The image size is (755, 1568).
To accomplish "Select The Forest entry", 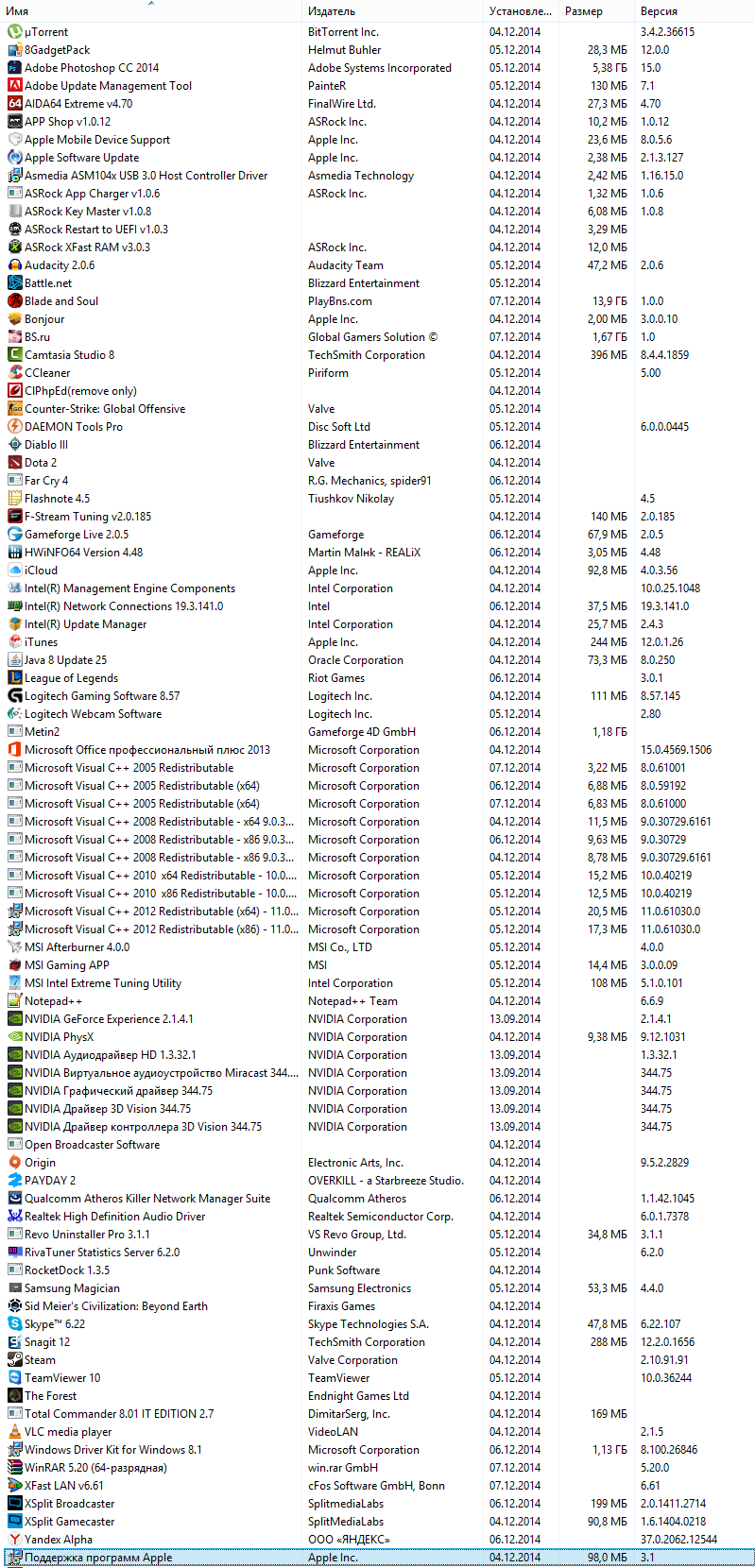I will [x=50, y=1395].
